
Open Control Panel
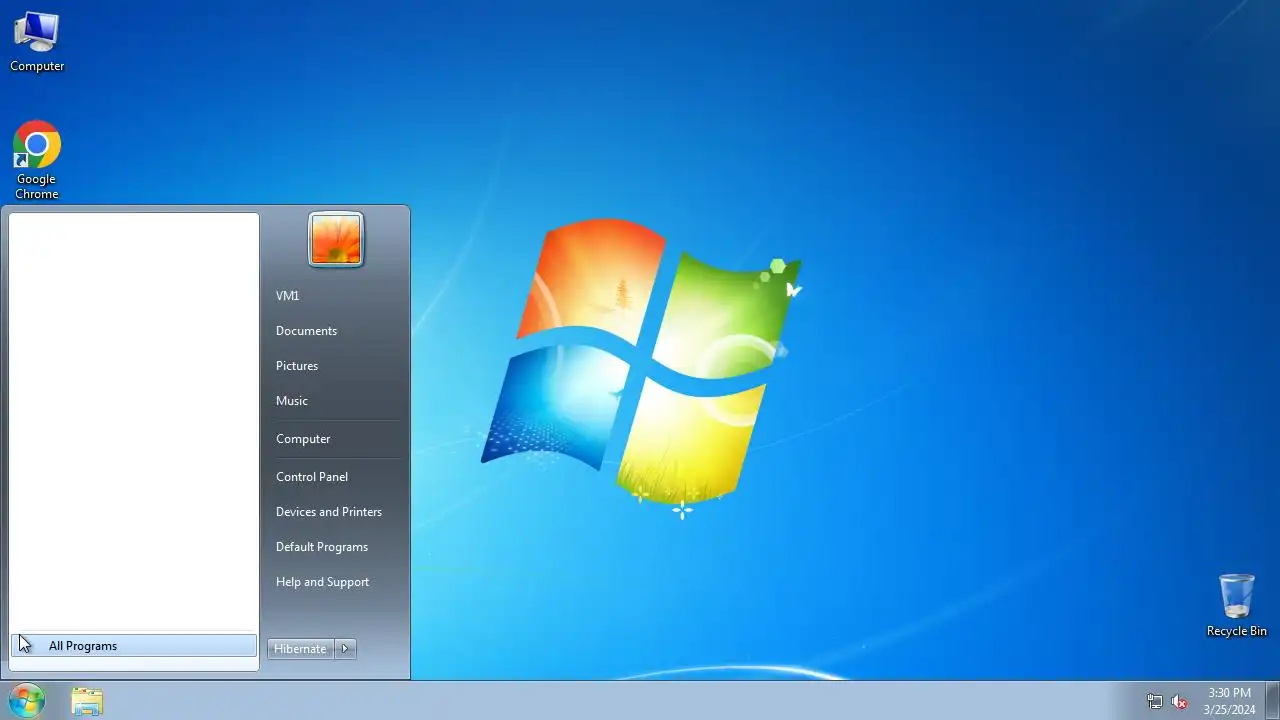pyautogui.click(x=312, y=477)
